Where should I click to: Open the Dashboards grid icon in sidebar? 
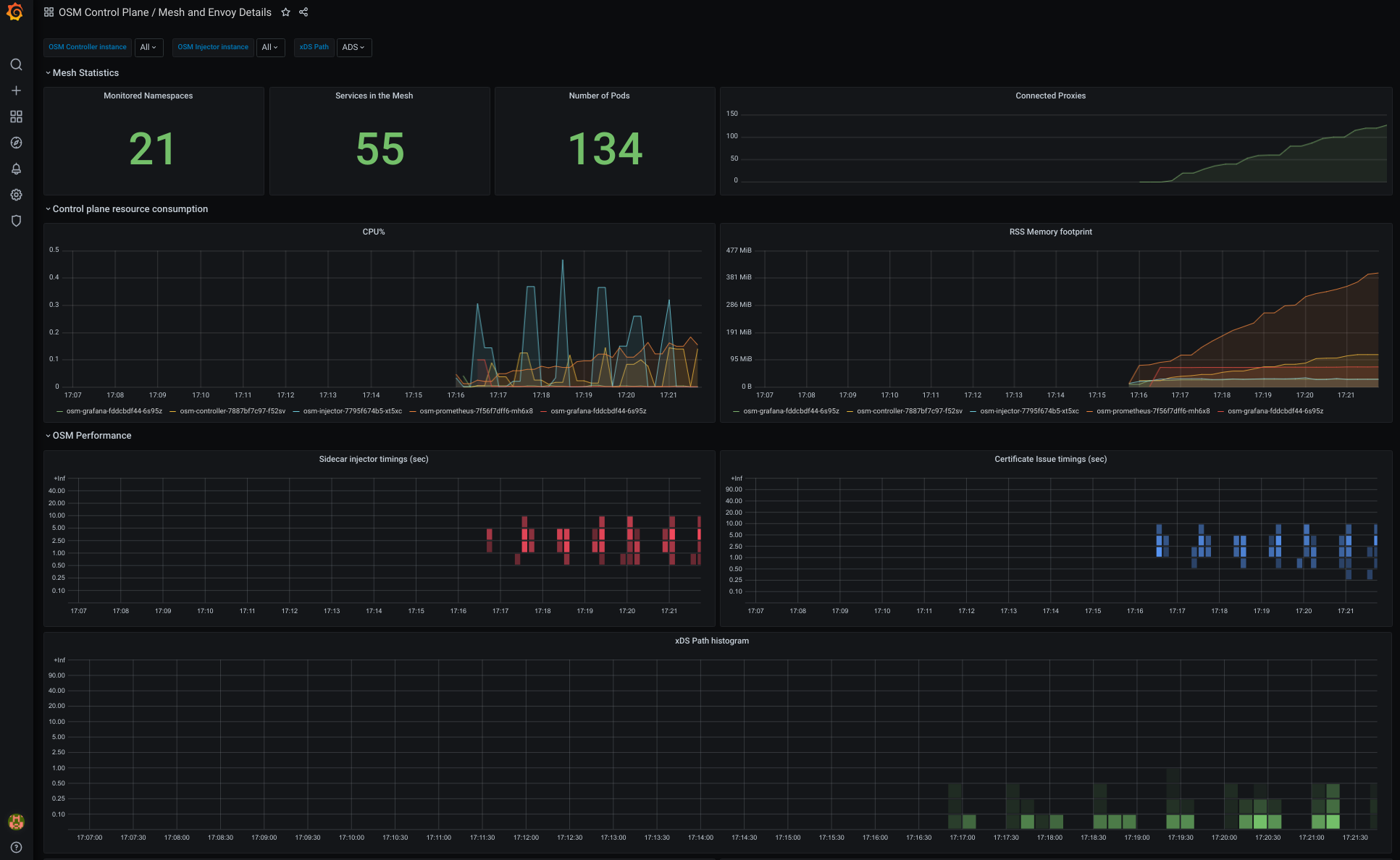point(16,117)
